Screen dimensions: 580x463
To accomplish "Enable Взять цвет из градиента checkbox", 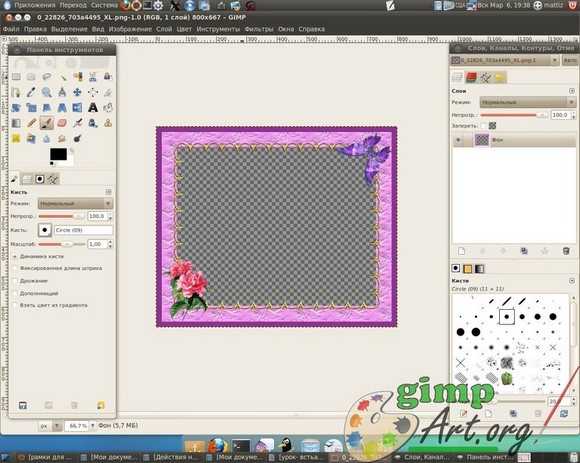I will point(16,305).
